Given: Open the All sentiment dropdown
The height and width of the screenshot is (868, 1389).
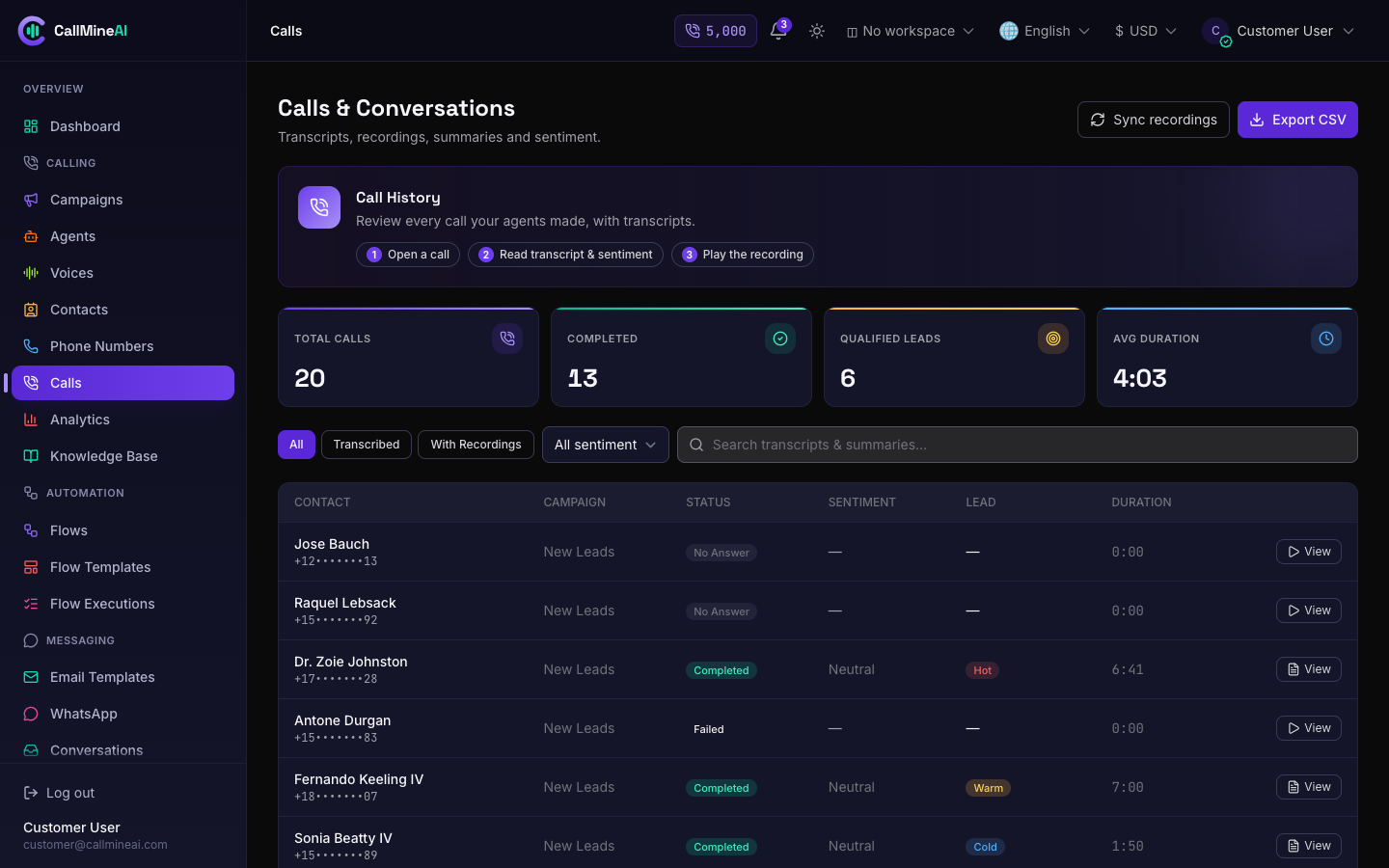Looking at the screenshot, I should click(x=606, y=445).
